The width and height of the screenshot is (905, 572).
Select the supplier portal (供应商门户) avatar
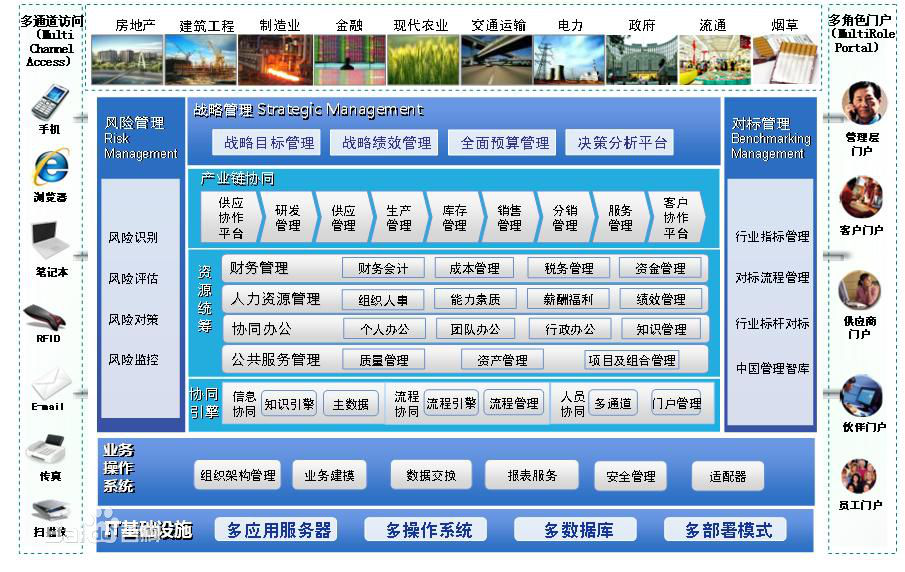pos(859,291)
